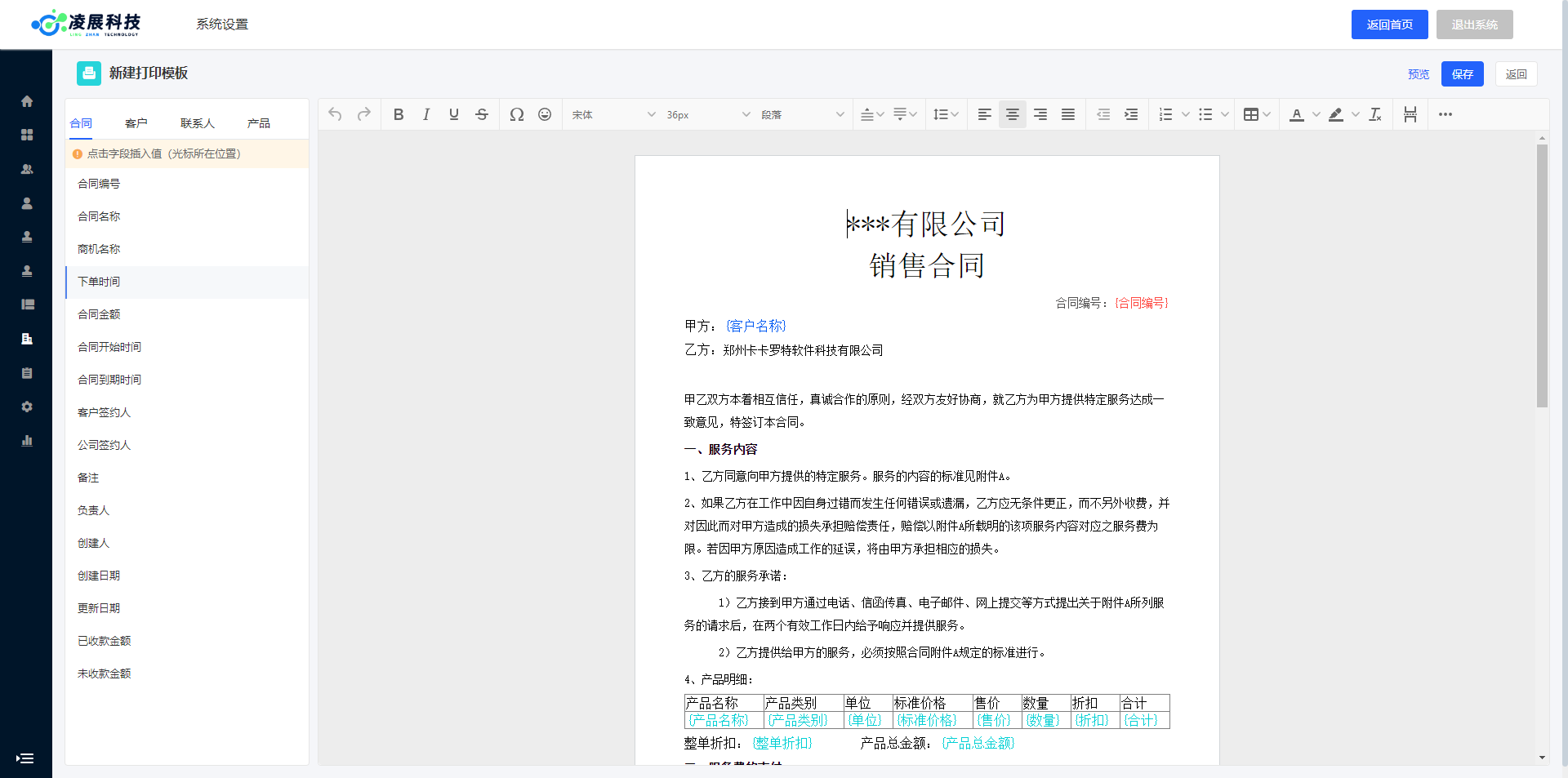
Task: Open the clipboard icon in sidebar
Action: [x=27, y=373]
